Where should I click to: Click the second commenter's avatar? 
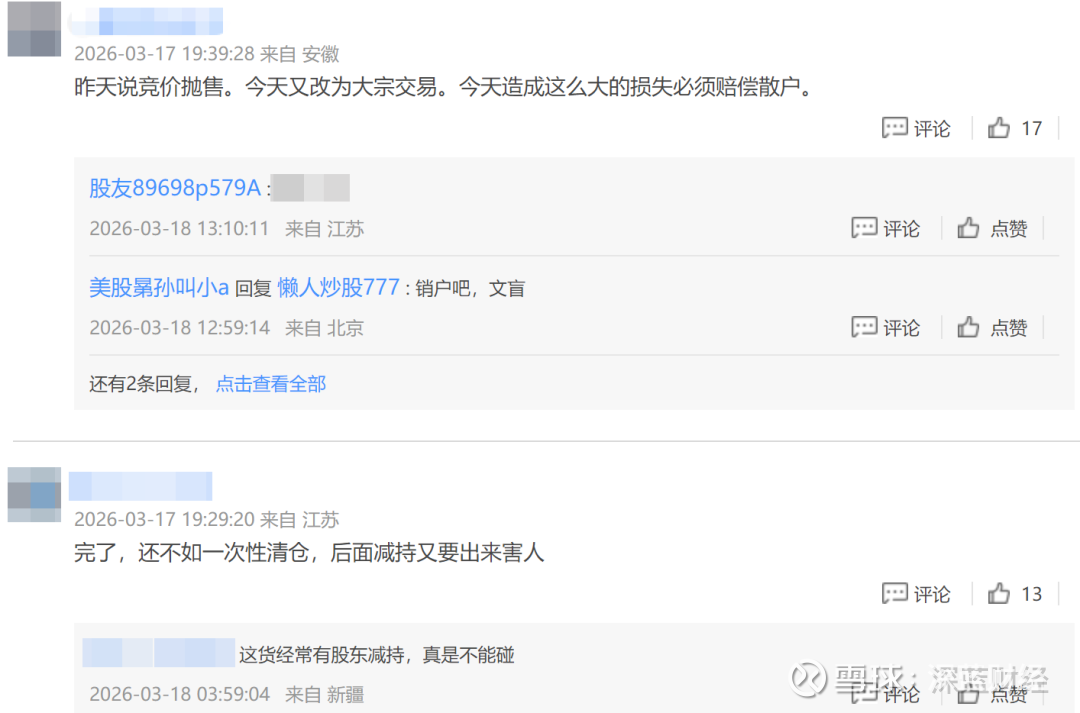click(34, 495)
